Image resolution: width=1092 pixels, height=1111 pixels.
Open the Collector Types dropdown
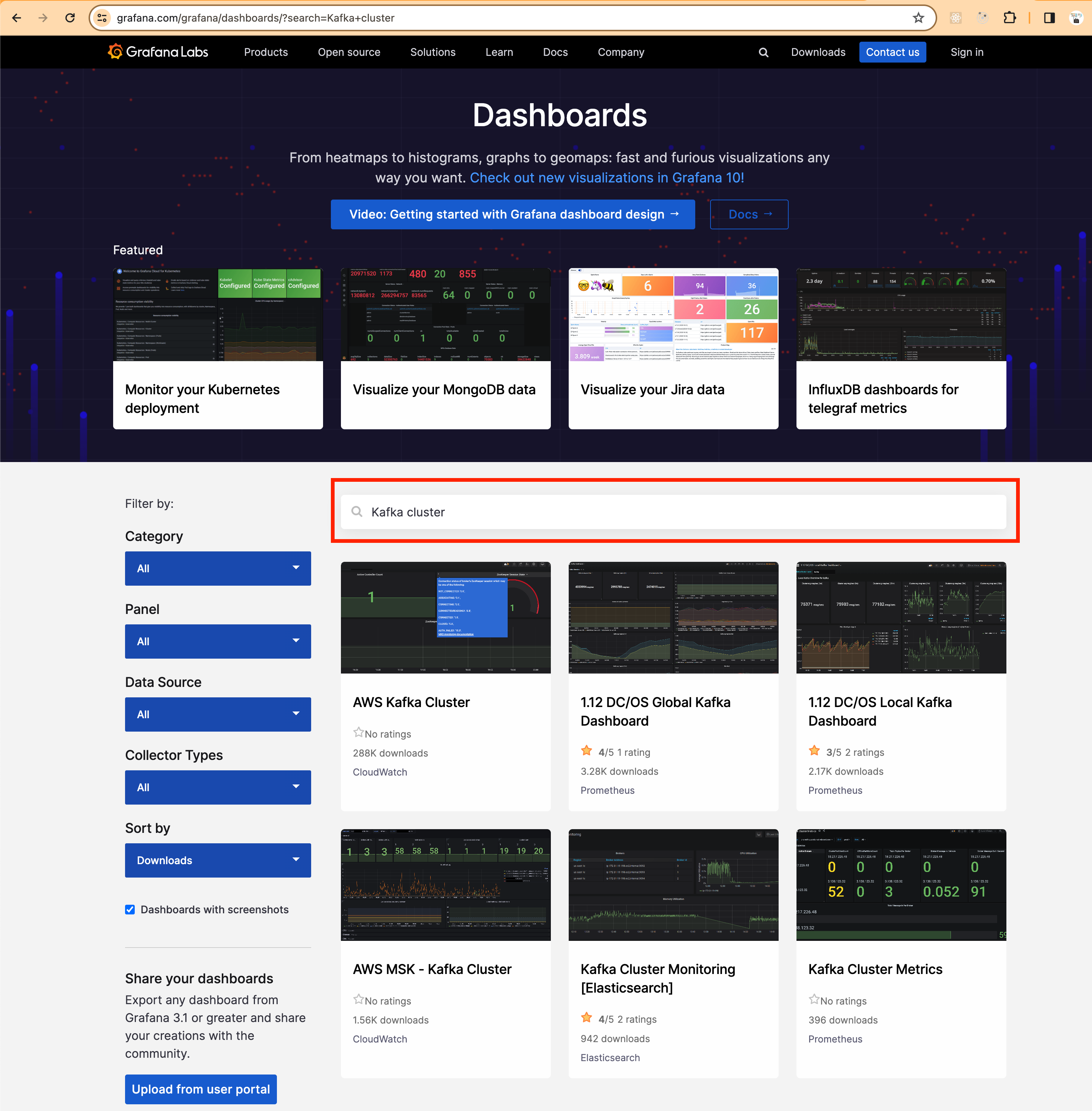coord(218,787)
